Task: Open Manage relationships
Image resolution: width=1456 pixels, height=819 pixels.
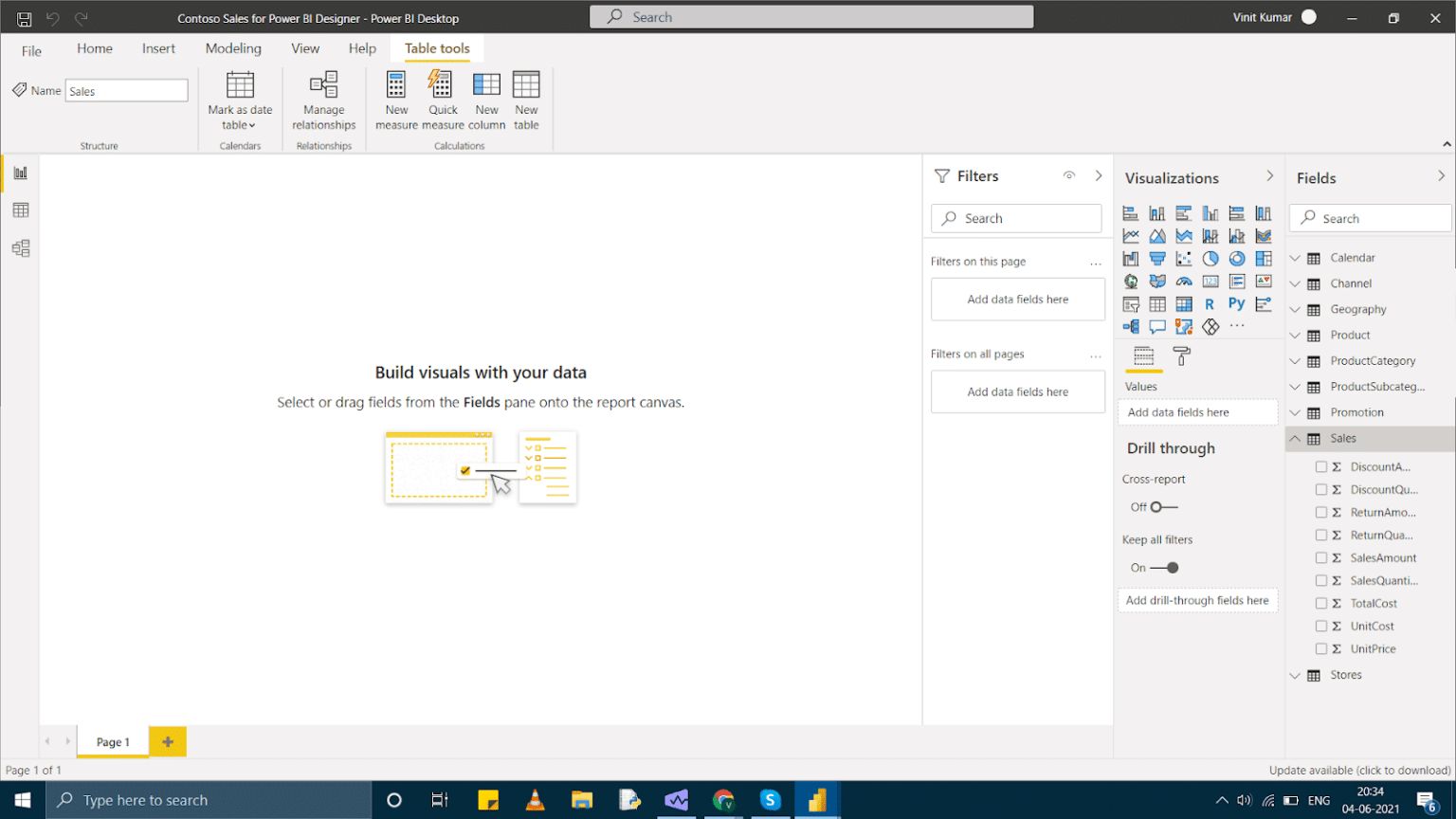Action: [323, 100]
